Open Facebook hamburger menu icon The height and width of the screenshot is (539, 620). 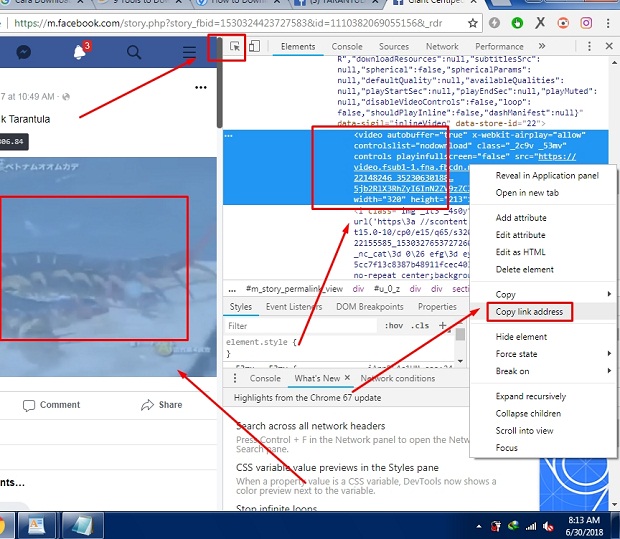pyautogui.click(x=189, y=52)
